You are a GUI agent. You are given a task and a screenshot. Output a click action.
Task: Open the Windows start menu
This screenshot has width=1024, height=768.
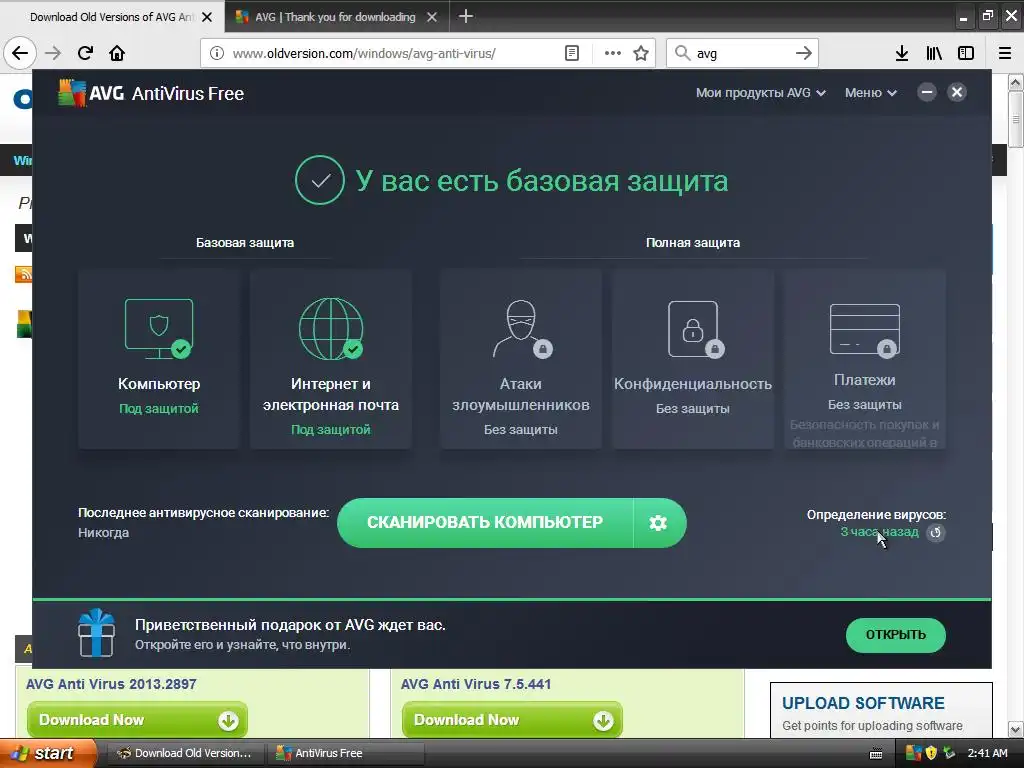coord(47,753)
